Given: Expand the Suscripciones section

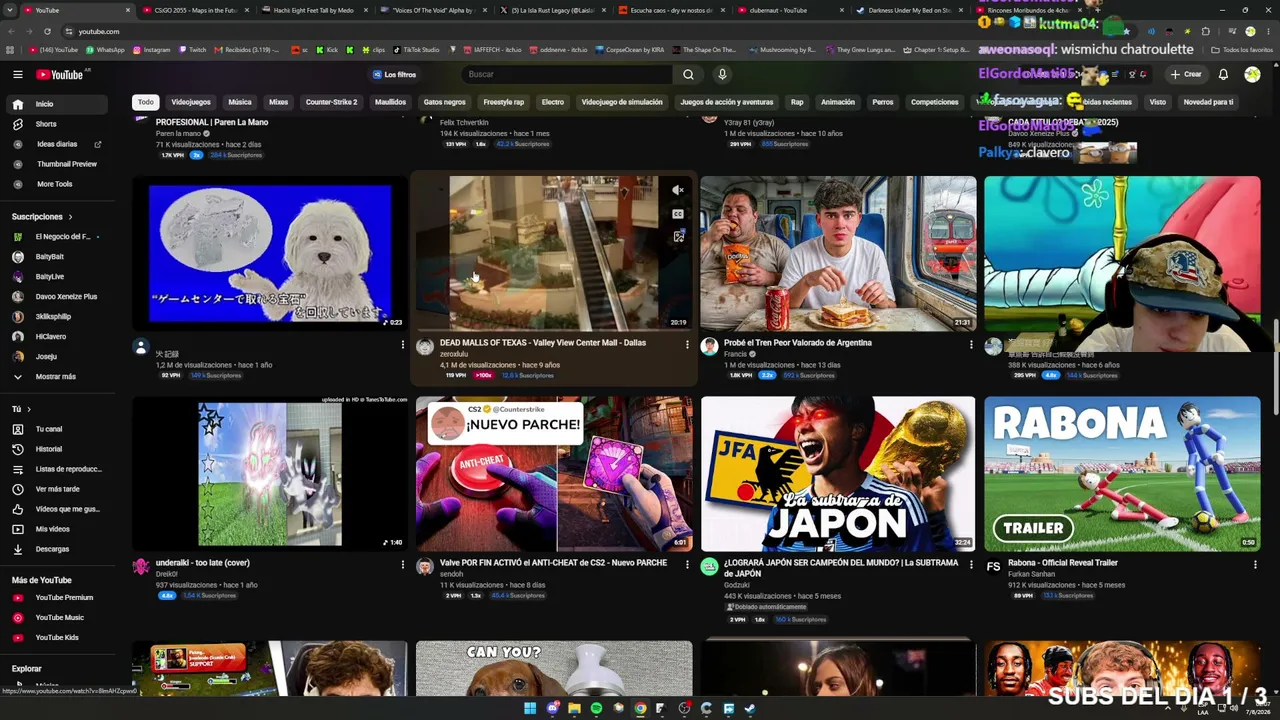Looking at the screenshot, I should (x=42, y=216).
